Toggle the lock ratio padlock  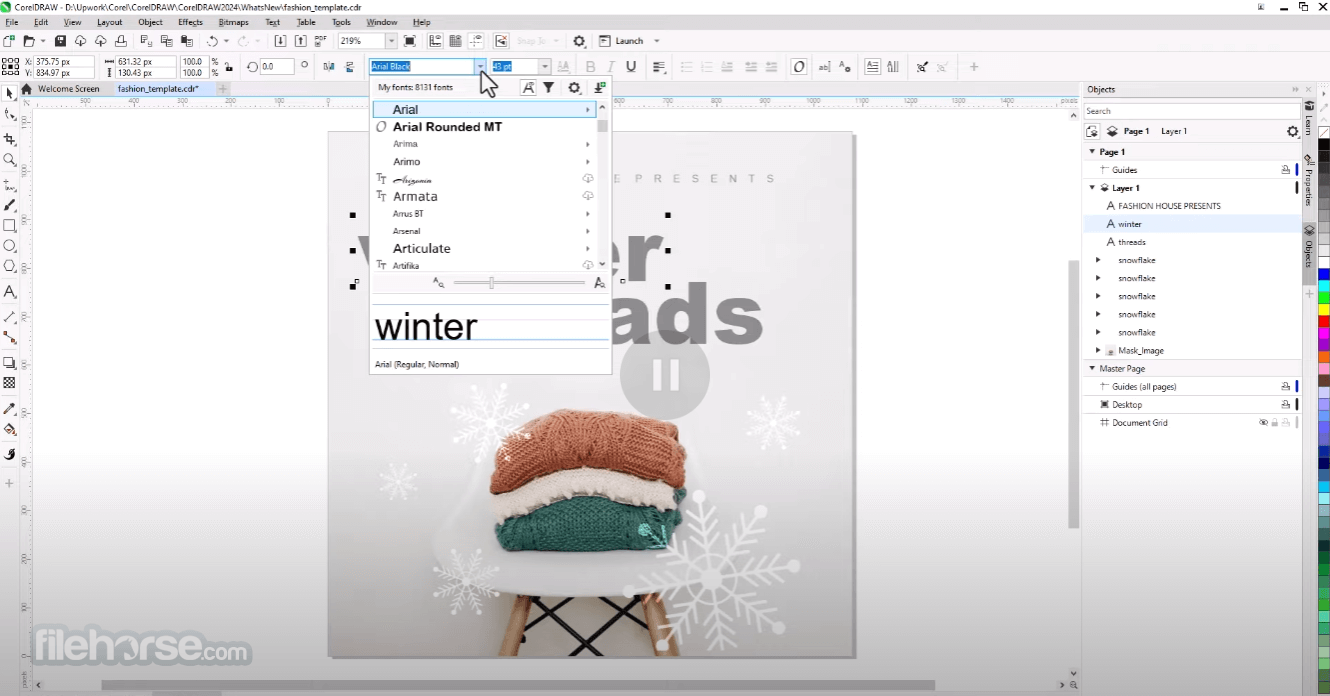[229, 67]
